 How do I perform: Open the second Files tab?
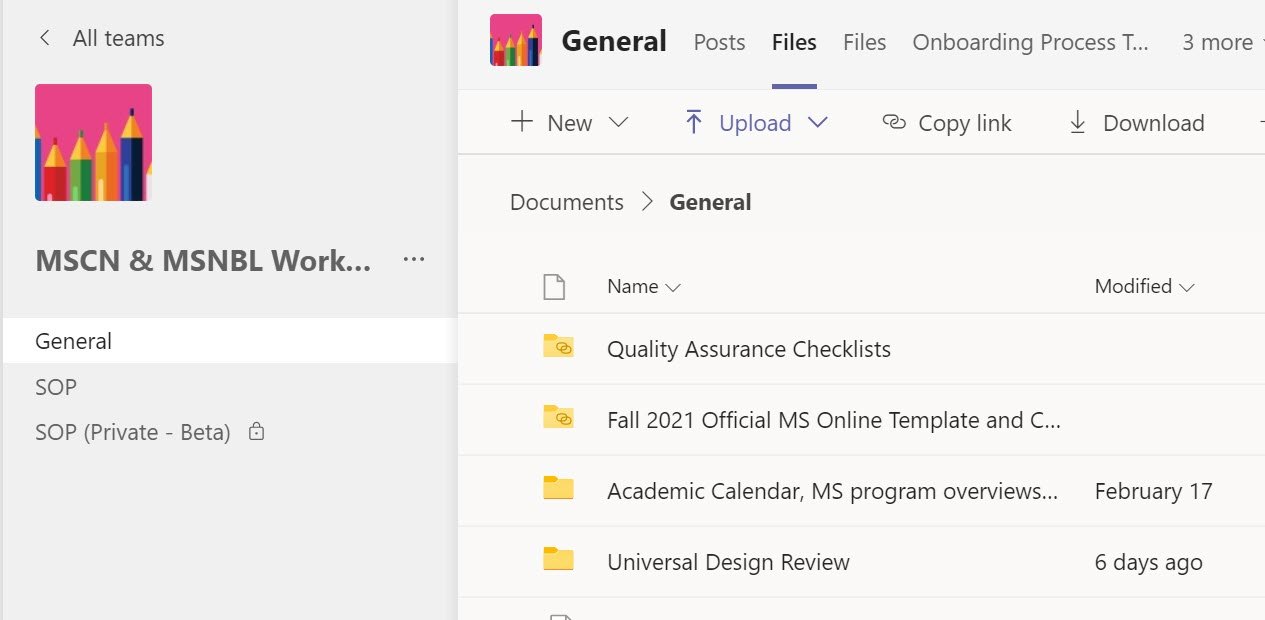(864, 42)
